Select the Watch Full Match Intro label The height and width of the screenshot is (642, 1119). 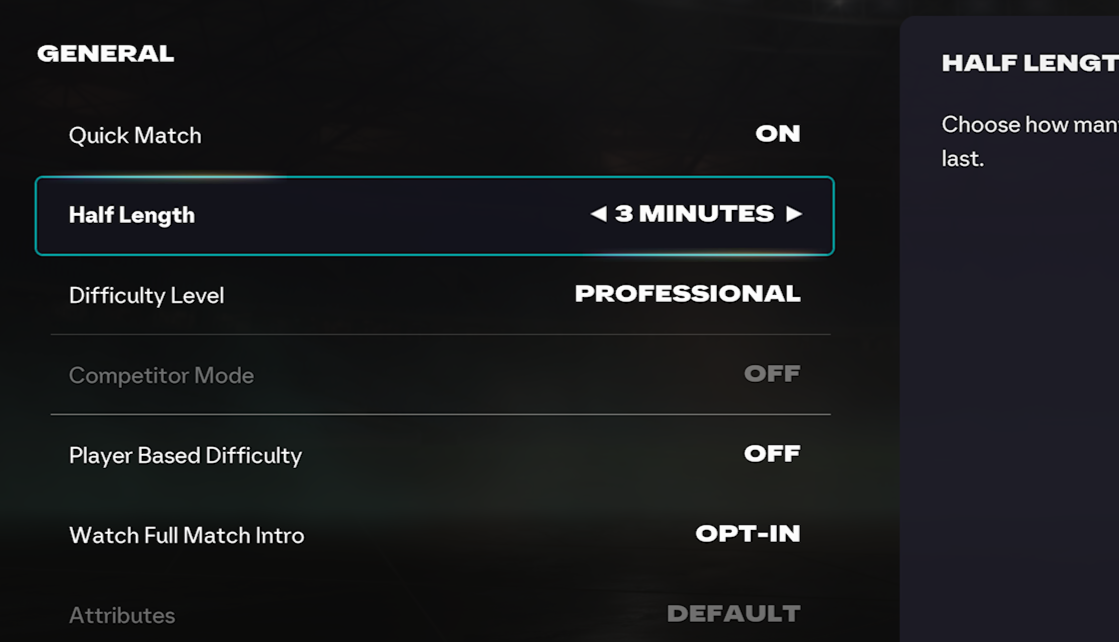186,536
